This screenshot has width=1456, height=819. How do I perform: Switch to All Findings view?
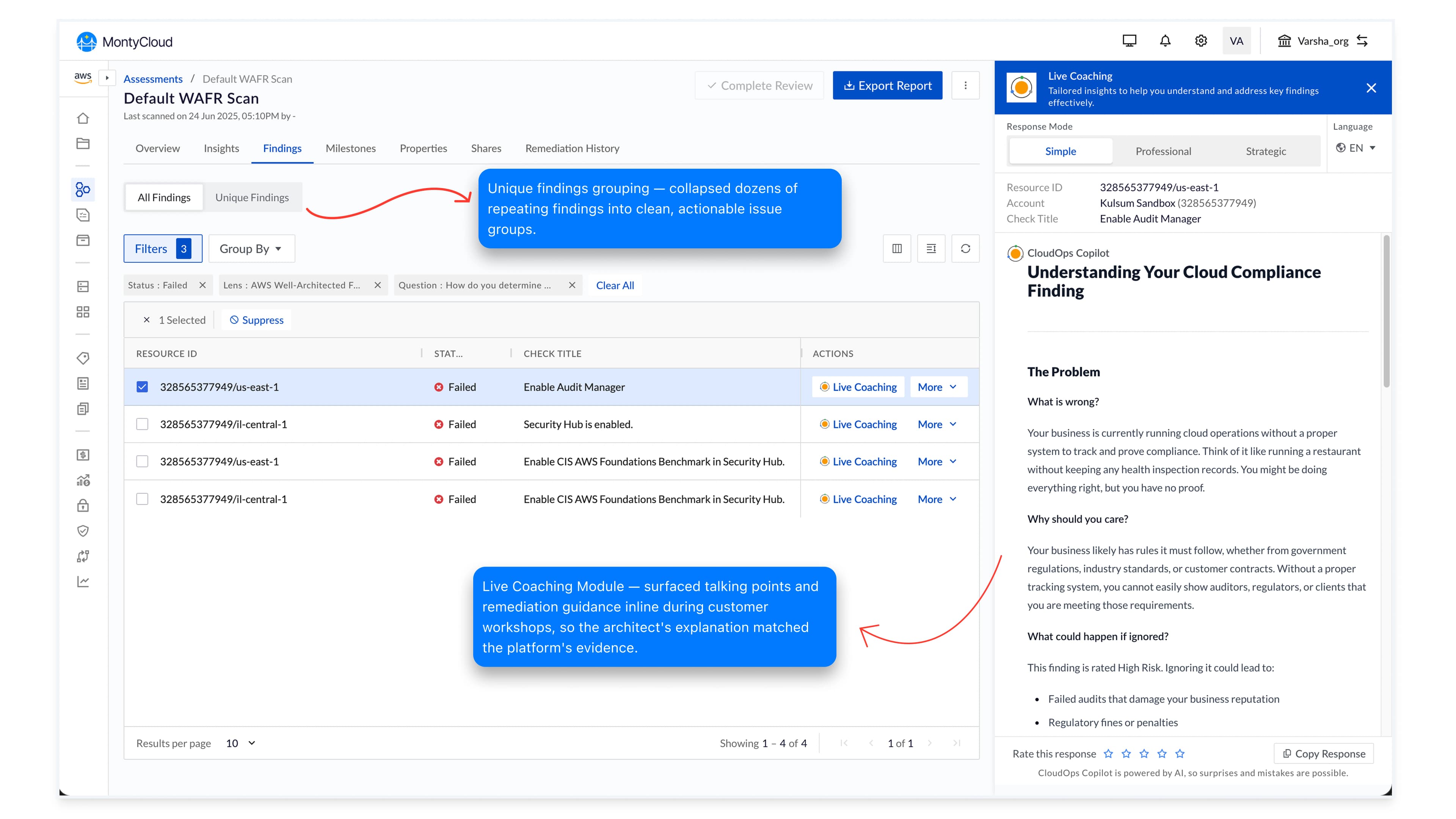pyautogui.click(x=164, y=197)
